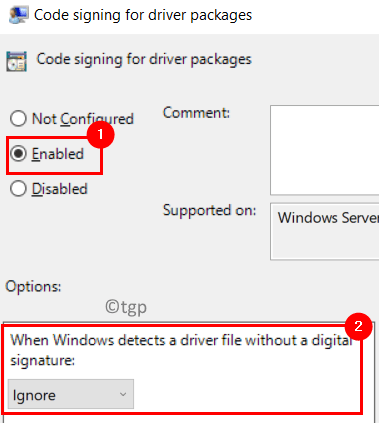Select the Not Configured radio button

pyautogui.click(x=18, y=119)
